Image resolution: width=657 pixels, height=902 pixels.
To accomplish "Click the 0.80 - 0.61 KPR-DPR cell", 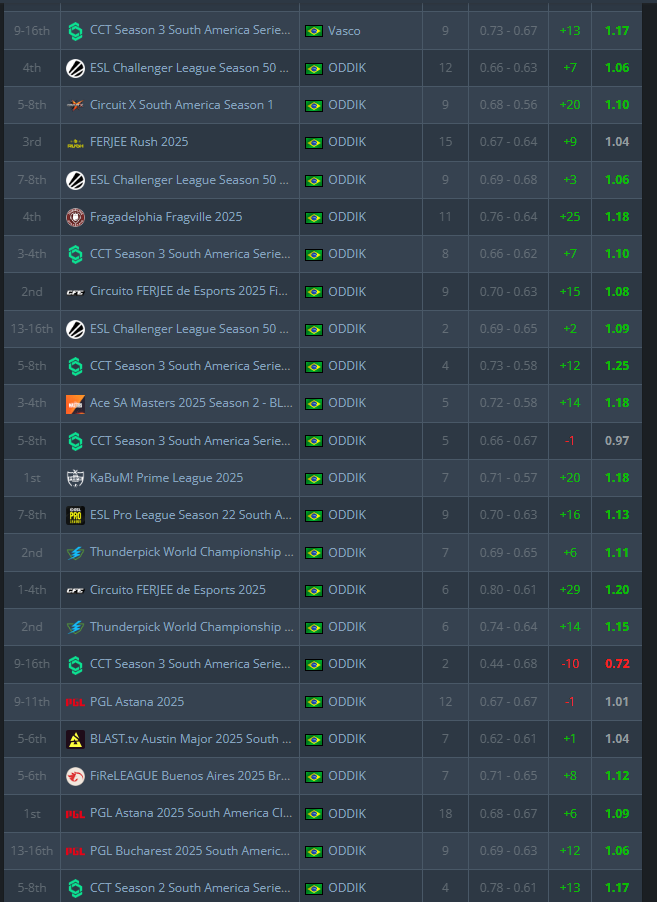I will (x=509, y=590).
